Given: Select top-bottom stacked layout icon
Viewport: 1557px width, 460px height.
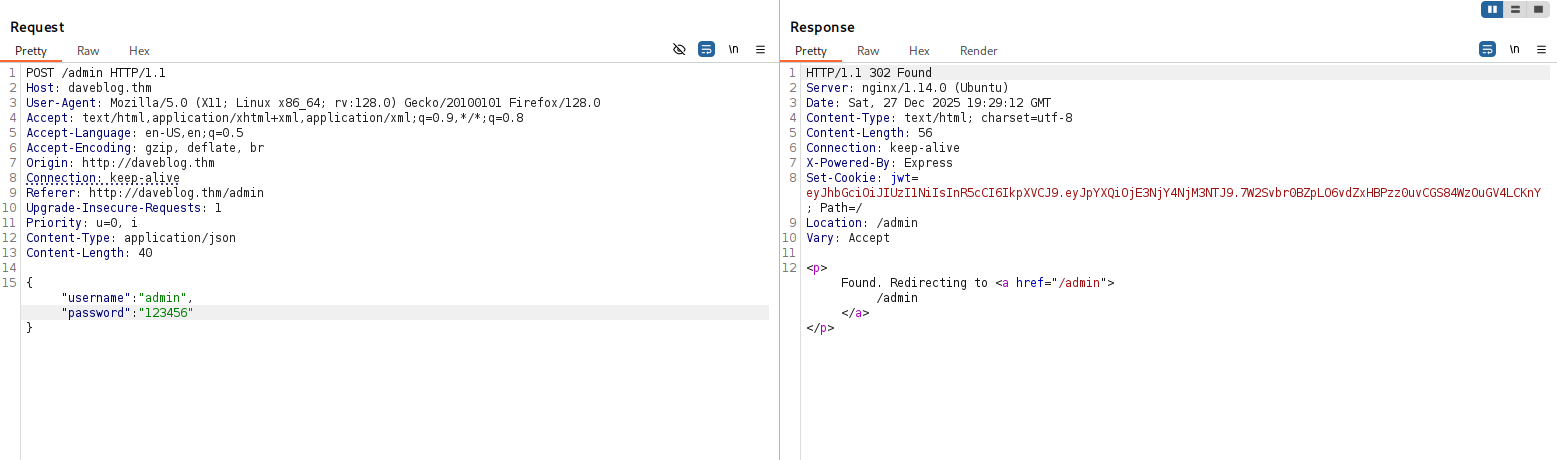Looking at the screenshot, I should coord(1516,9).
